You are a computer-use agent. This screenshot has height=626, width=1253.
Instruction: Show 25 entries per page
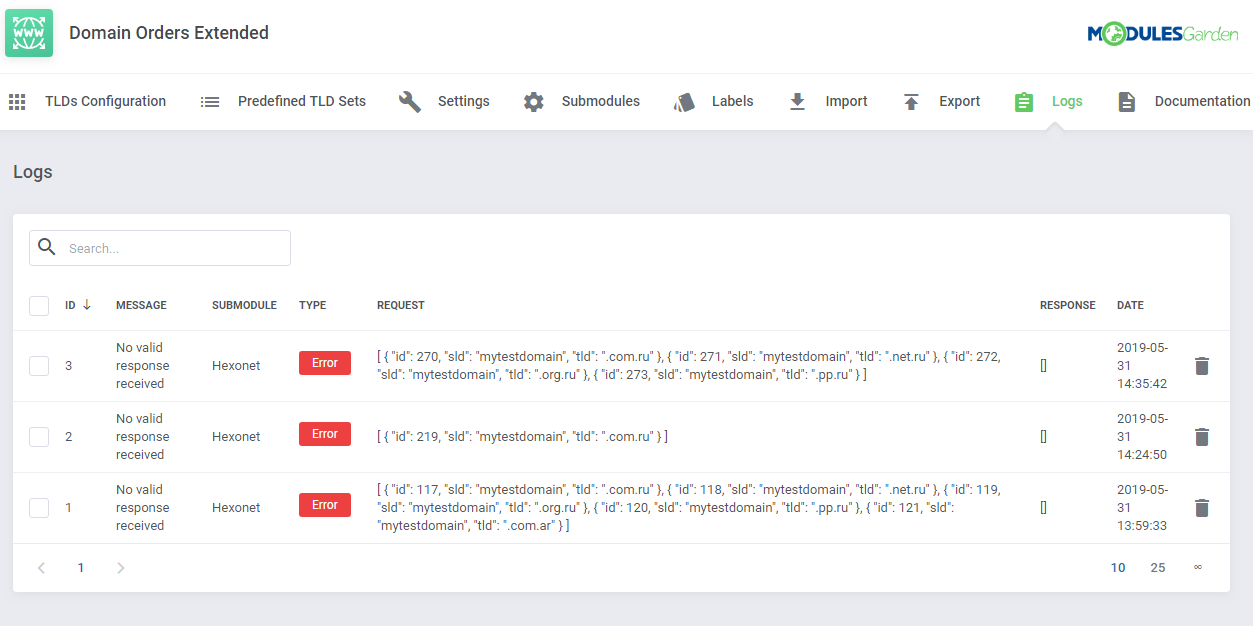tap(1158, 568)
